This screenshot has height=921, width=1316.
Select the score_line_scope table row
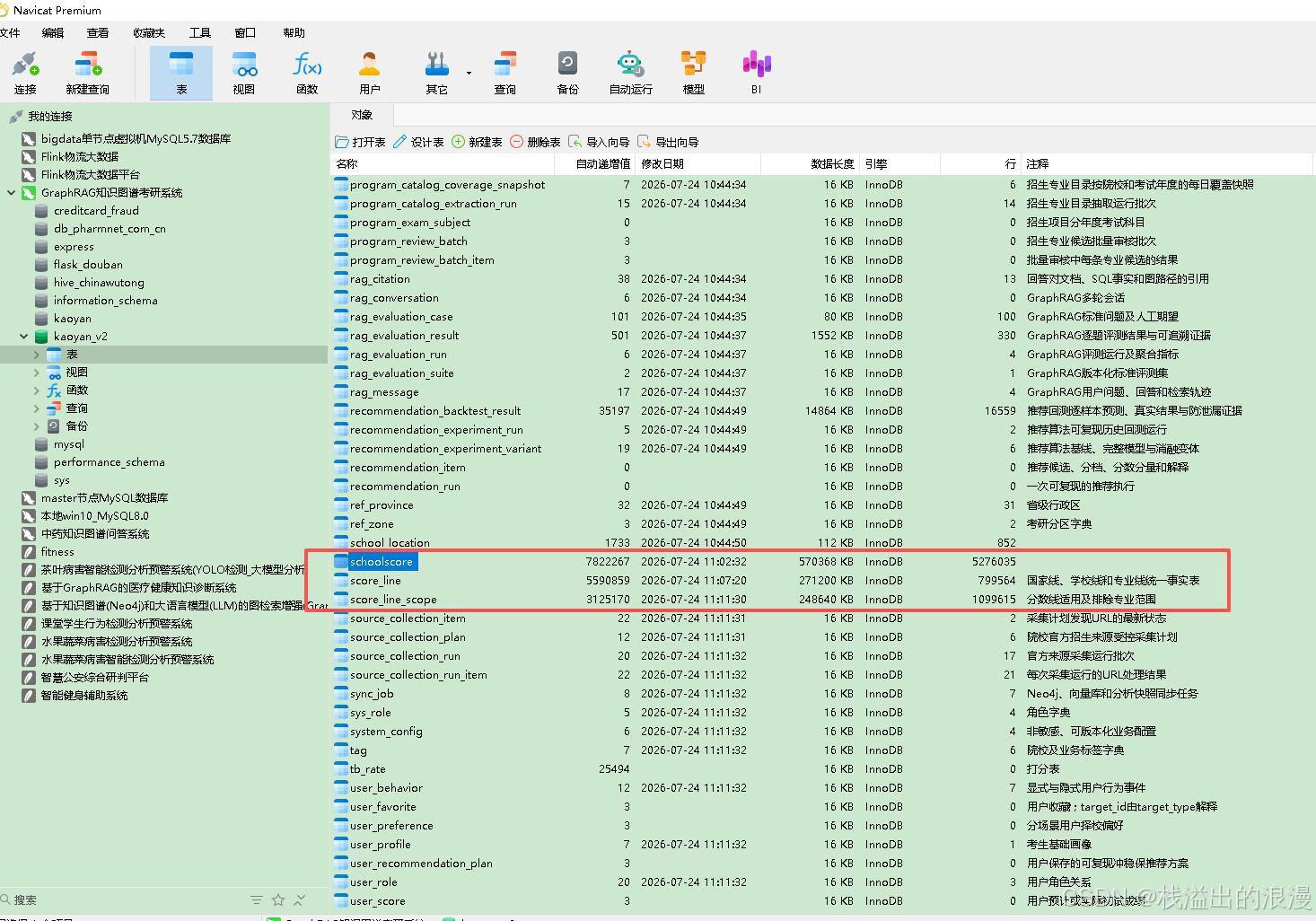pyautogui.click(x=821, y=600)
